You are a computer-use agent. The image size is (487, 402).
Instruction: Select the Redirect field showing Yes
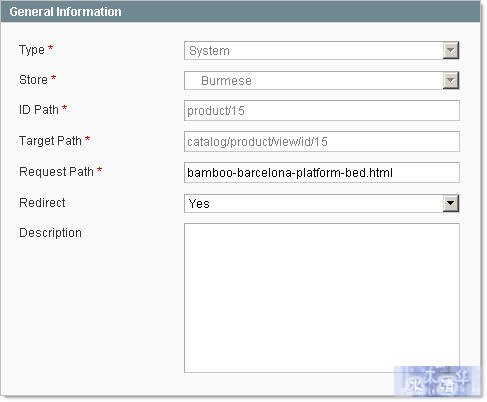coord(322,203)
